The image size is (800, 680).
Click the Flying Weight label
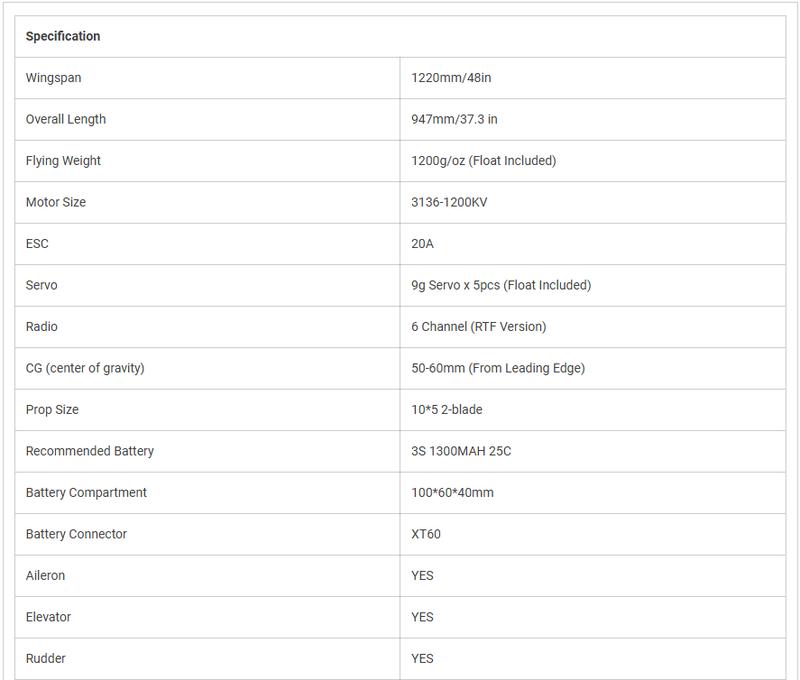pyautogui.click(x=63, y=160)
